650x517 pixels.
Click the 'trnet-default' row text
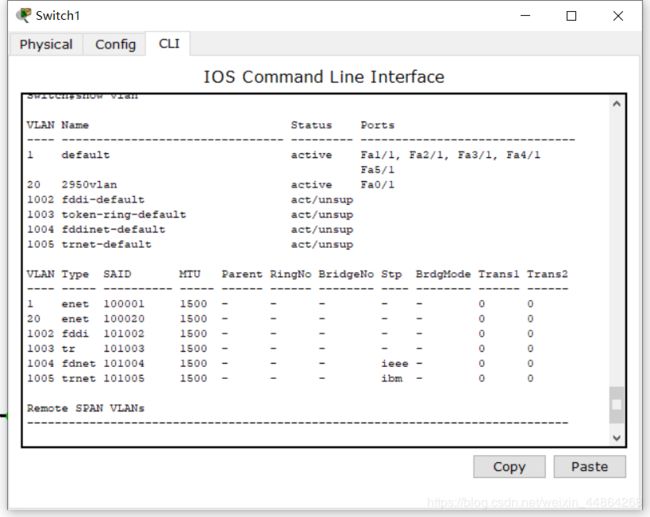107,244
